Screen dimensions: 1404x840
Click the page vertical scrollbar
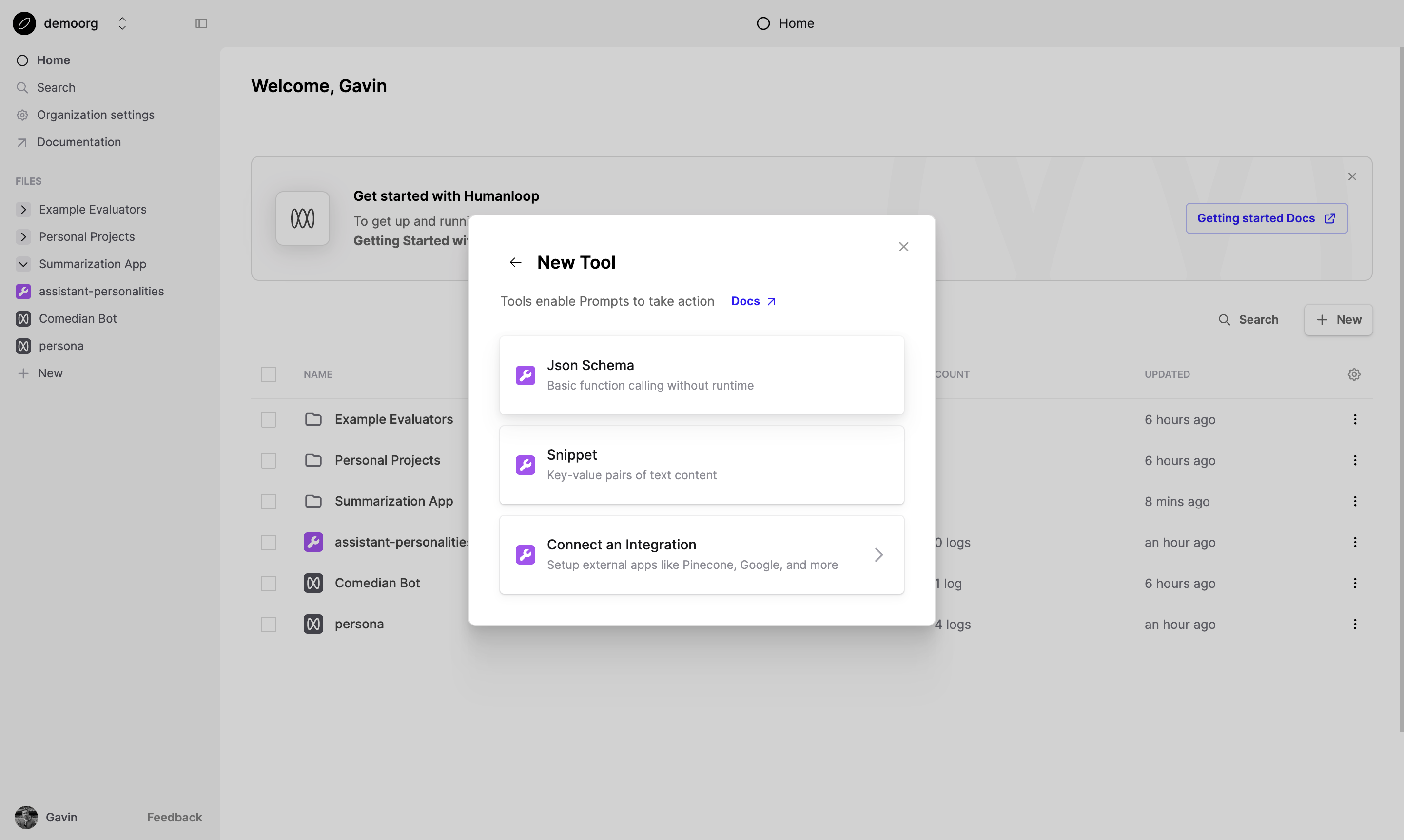(1401, 390)
